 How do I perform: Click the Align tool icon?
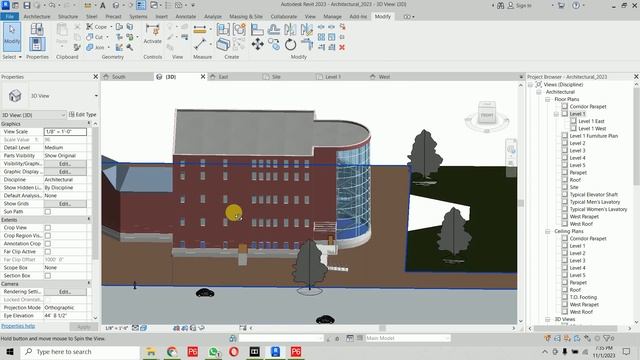[257, 29]
